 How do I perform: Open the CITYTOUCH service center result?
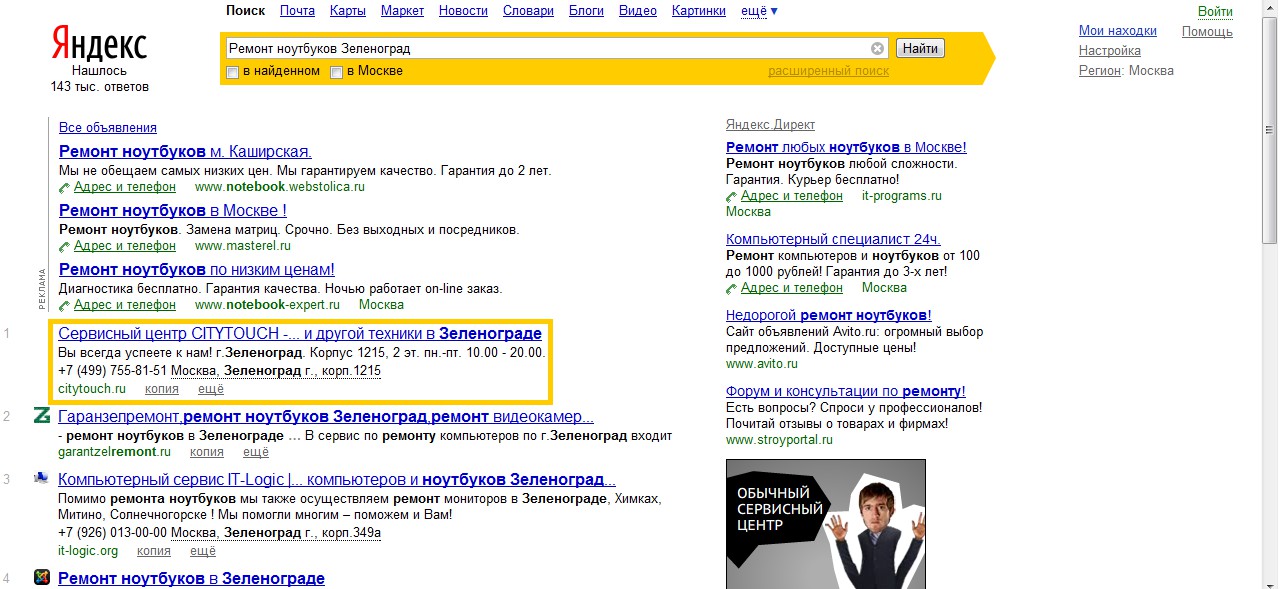[x=300, y=334]
